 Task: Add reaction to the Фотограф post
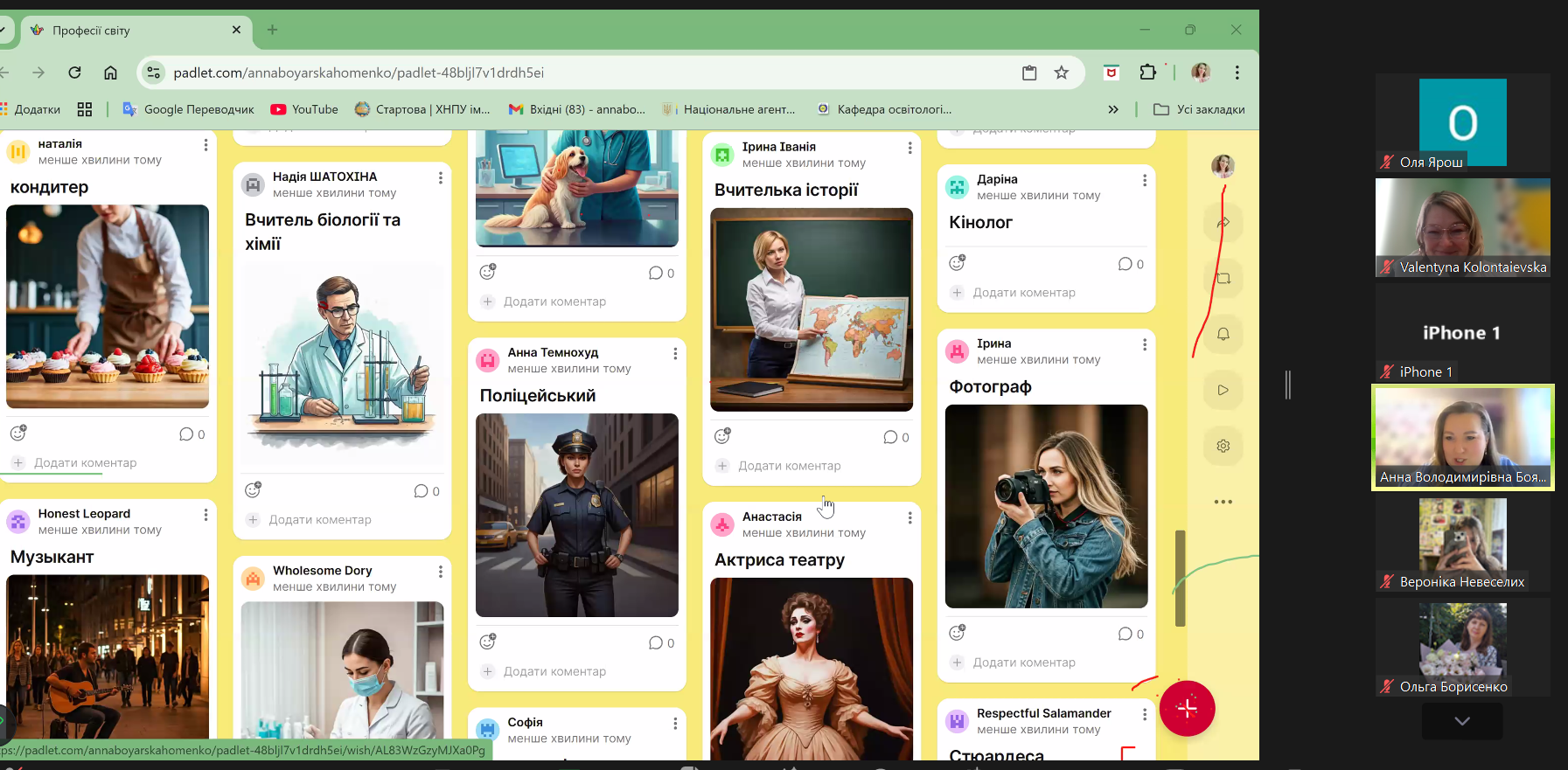click(958, 633)
